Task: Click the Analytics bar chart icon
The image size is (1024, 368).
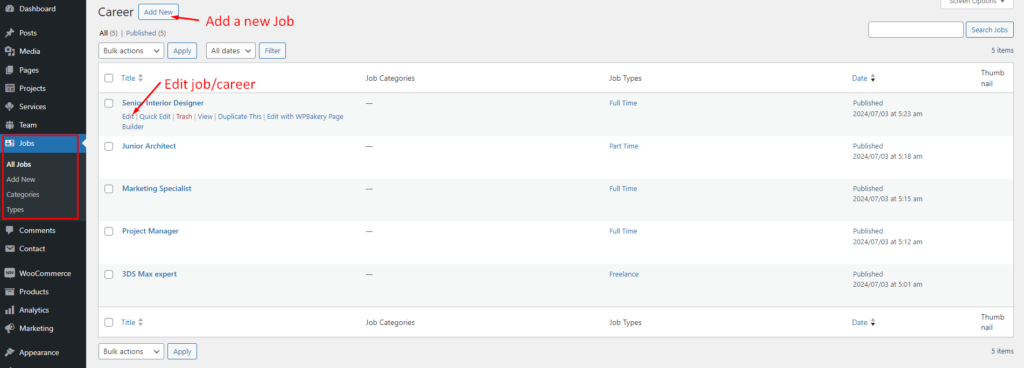Action: (10, 310)
